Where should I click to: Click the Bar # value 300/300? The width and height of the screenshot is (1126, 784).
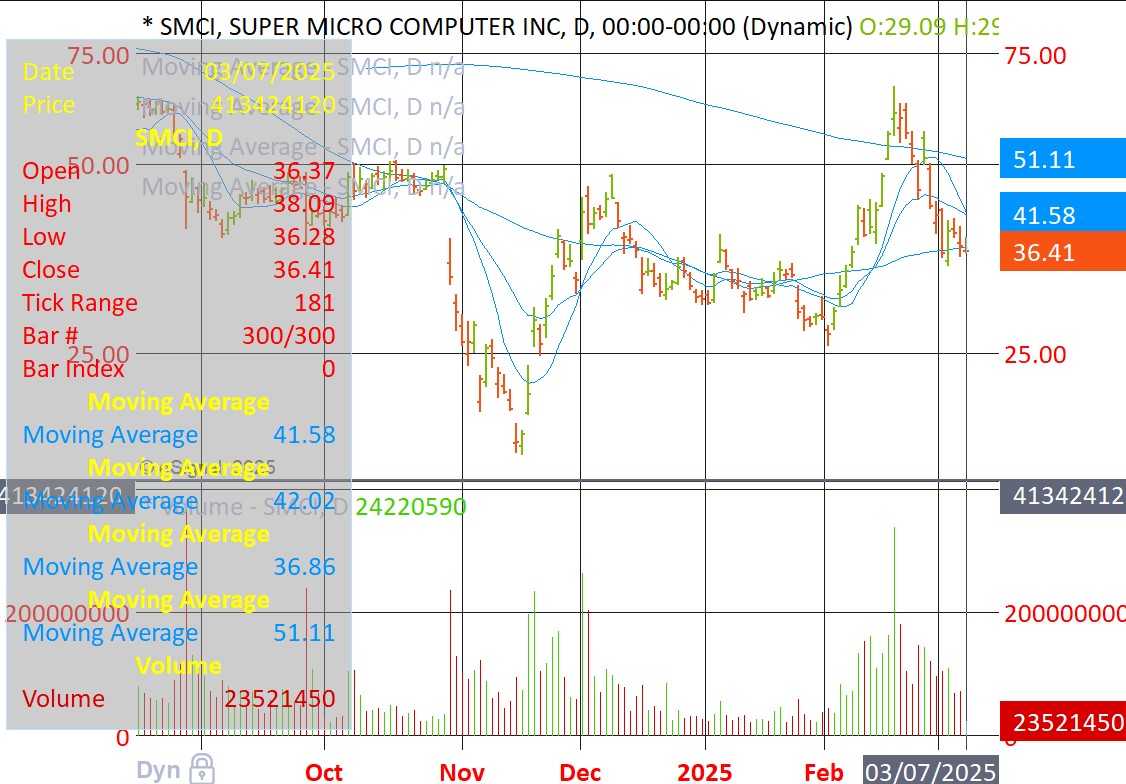289,336
